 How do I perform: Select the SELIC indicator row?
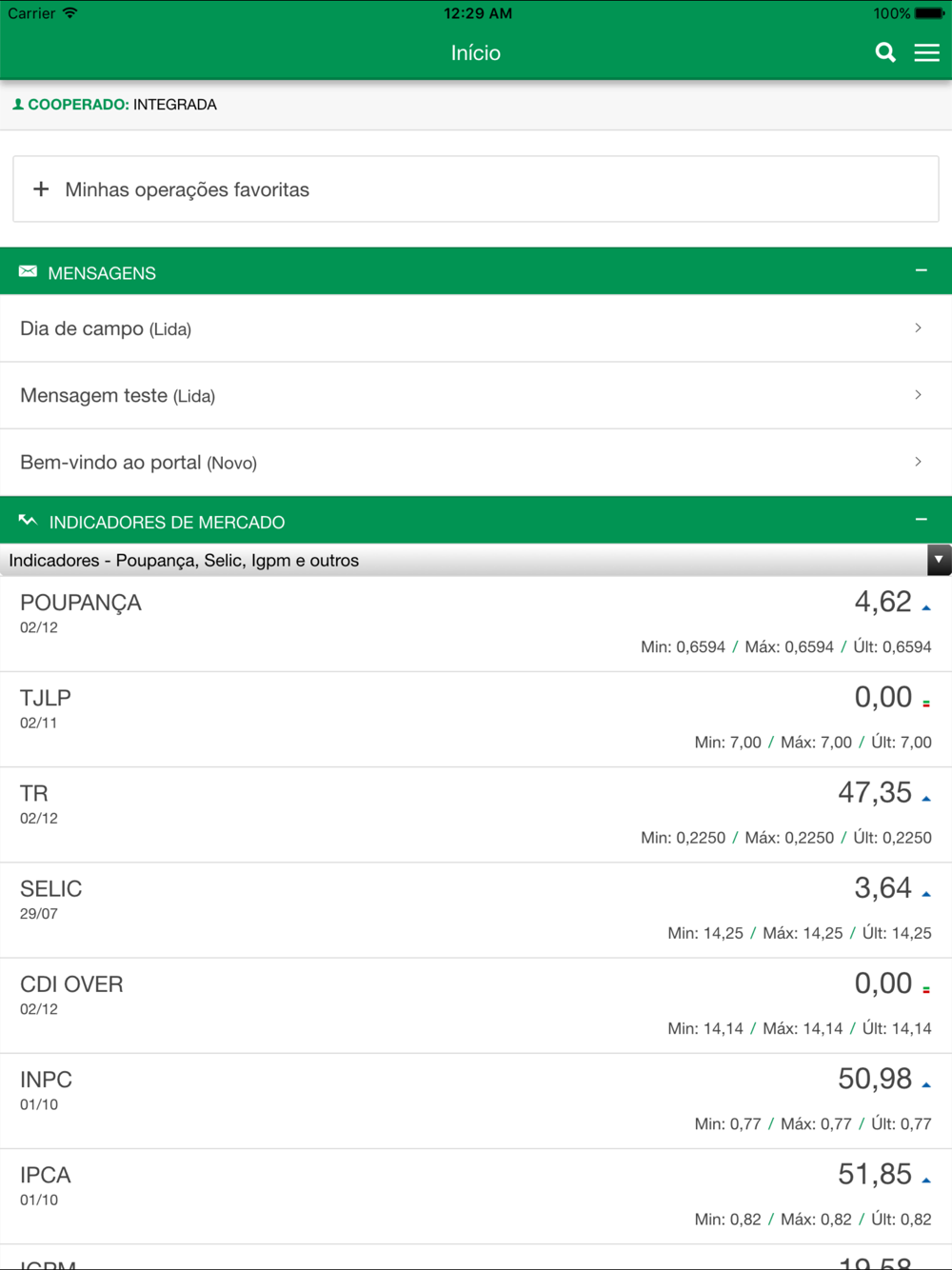(476, 910)
